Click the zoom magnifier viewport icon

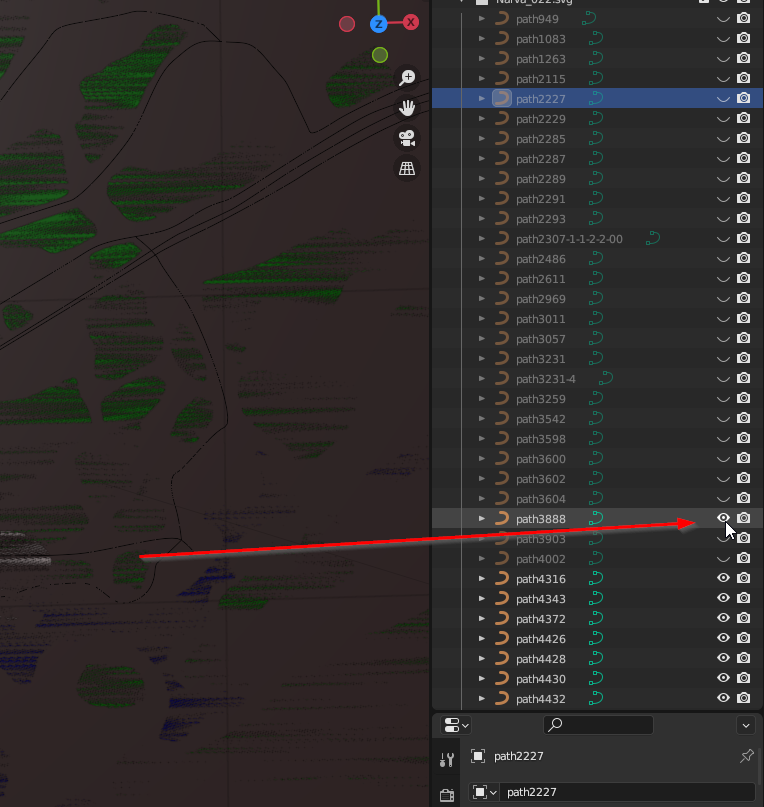407,78
